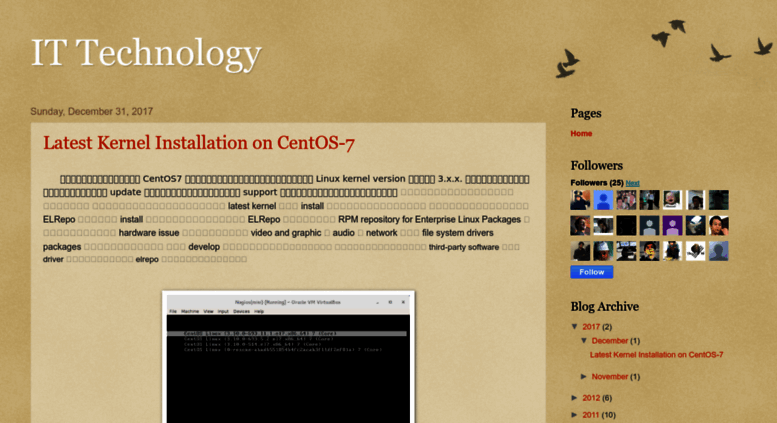Open Latest Kernel Installation entry in Blog Archive
Screen dimensions: 777x423
point(657,355)
